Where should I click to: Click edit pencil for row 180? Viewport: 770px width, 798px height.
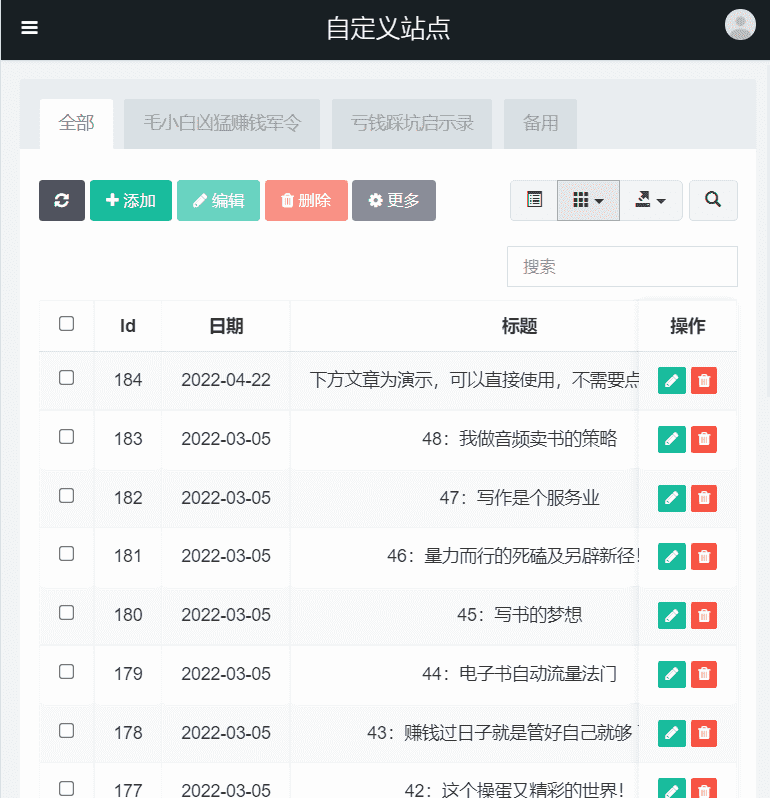(672, 616)
